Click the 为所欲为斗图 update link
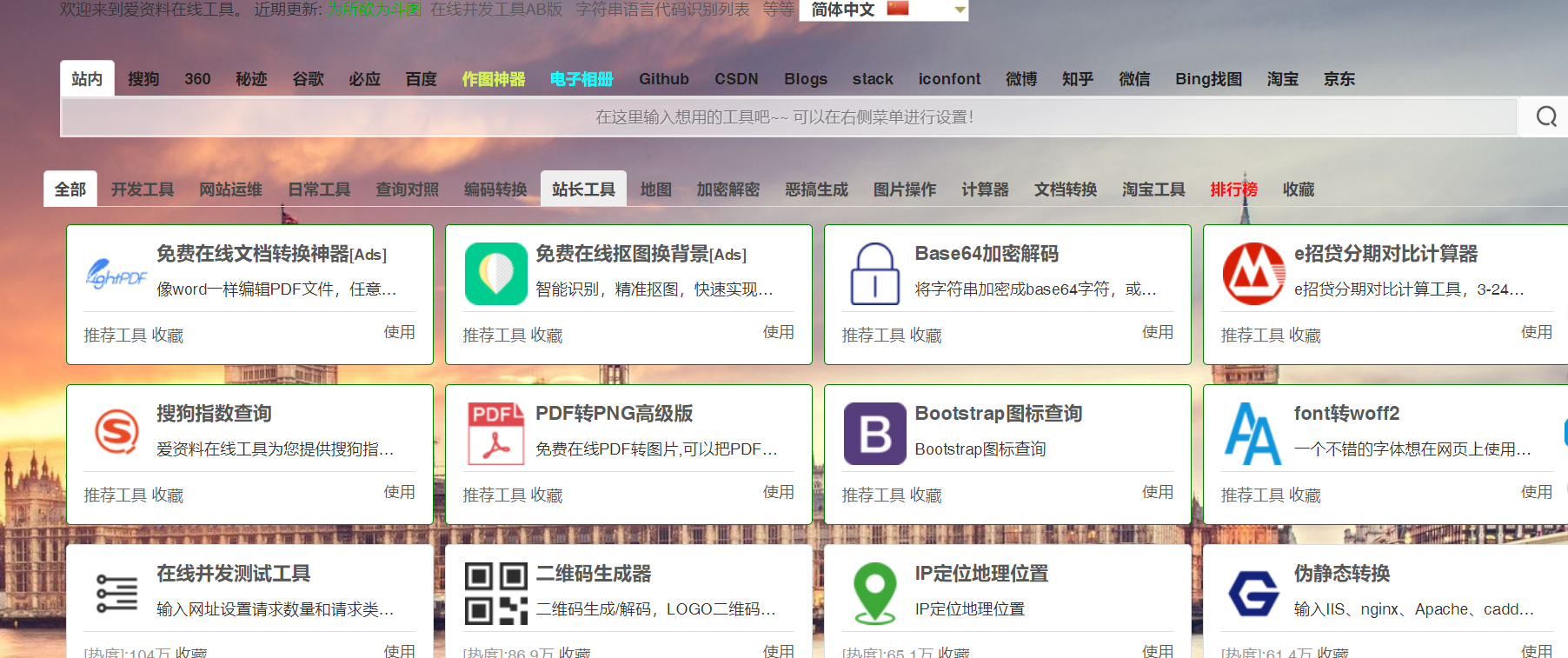The height and width of the screenshot is (658, 1568). click(375, 10)
